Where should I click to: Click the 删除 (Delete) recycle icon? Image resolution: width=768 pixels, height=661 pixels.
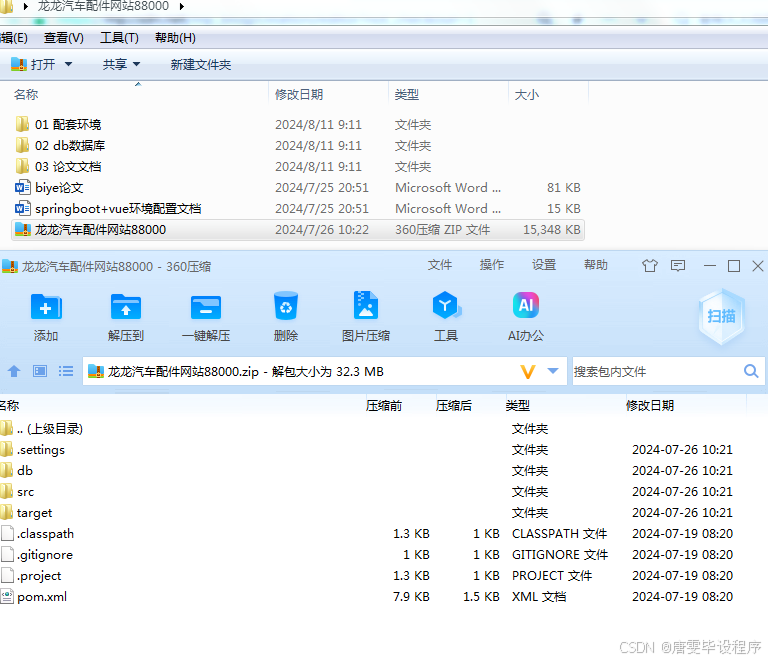click(x=286, y=307)
